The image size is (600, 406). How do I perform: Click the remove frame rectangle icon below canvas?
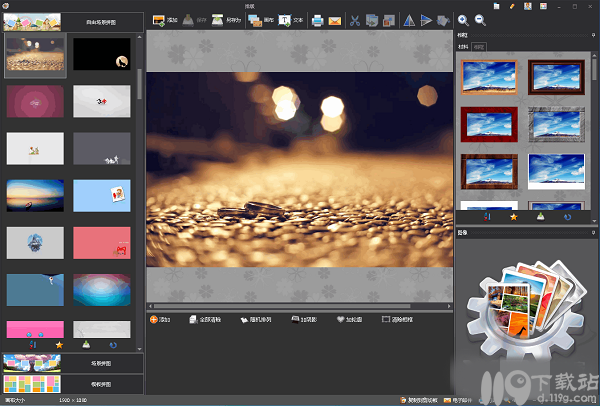[x=386, y=319]
